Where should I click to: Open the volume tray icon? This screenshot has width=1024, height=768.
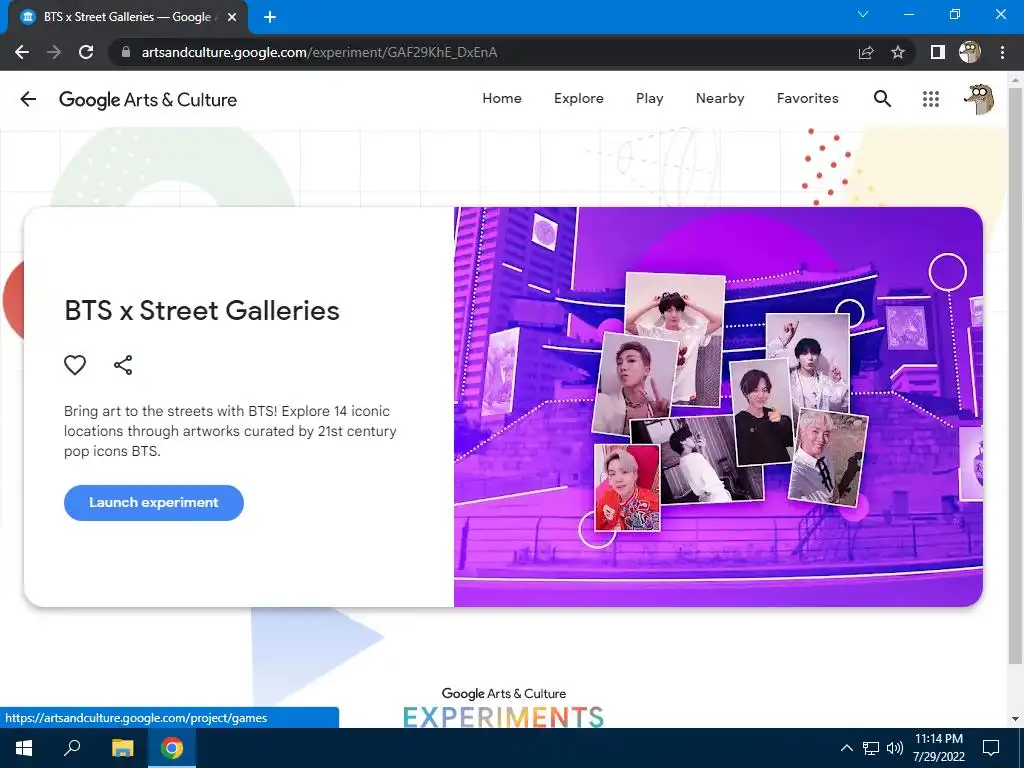coord(895,748)
